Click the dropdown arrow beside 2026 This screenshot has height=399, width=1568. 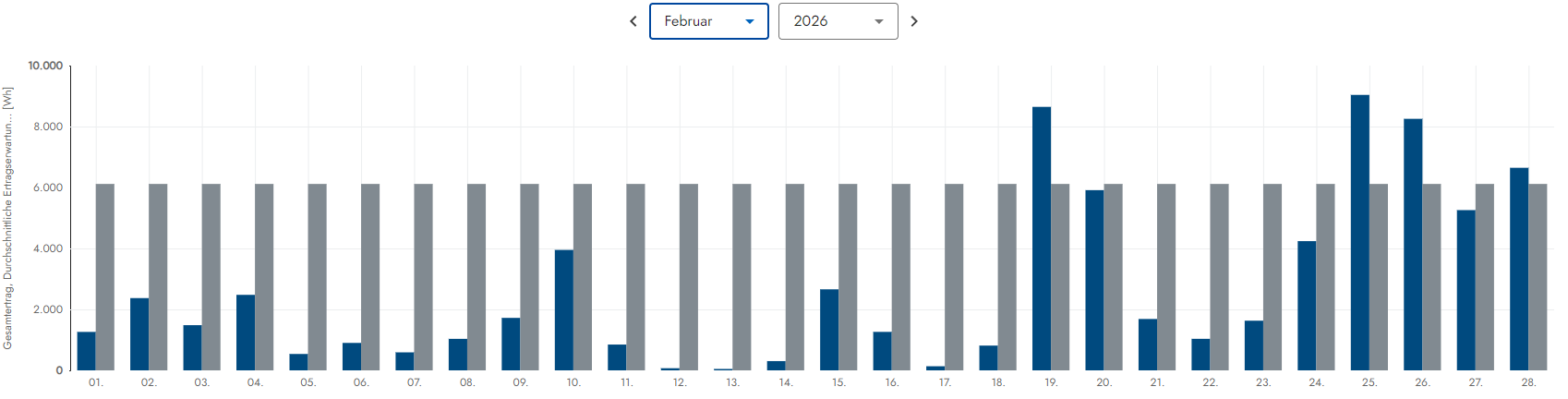pyautogui.click(x=879, y=21)
